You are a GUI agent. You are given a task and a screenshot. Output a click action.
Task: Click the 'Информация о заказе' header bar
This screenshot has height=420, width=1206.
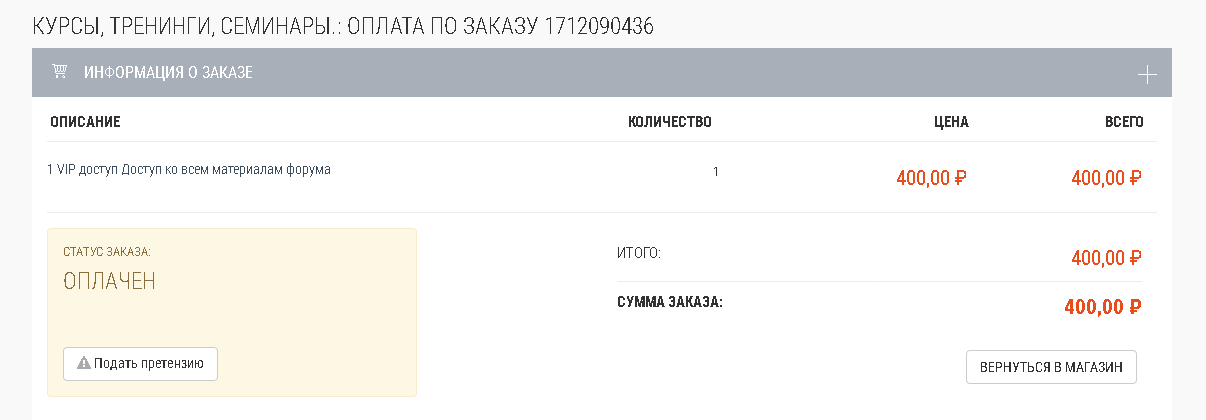tap(601, 73)
